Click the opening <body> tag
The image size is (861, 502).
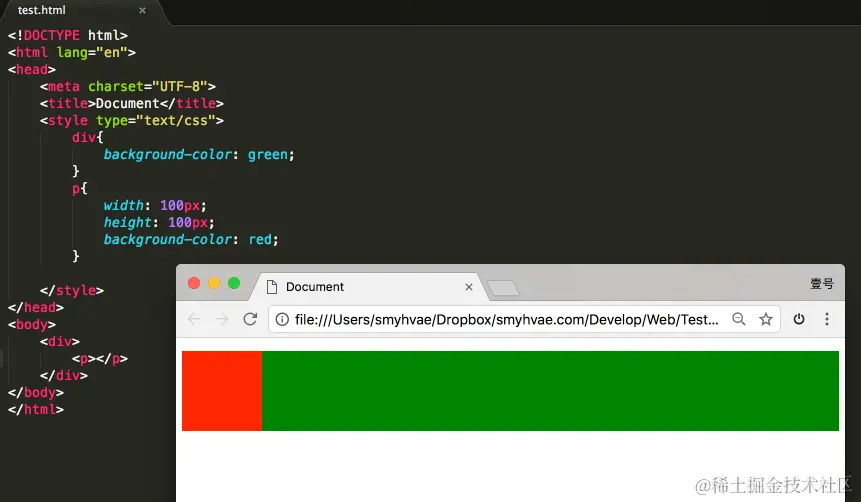32,324
